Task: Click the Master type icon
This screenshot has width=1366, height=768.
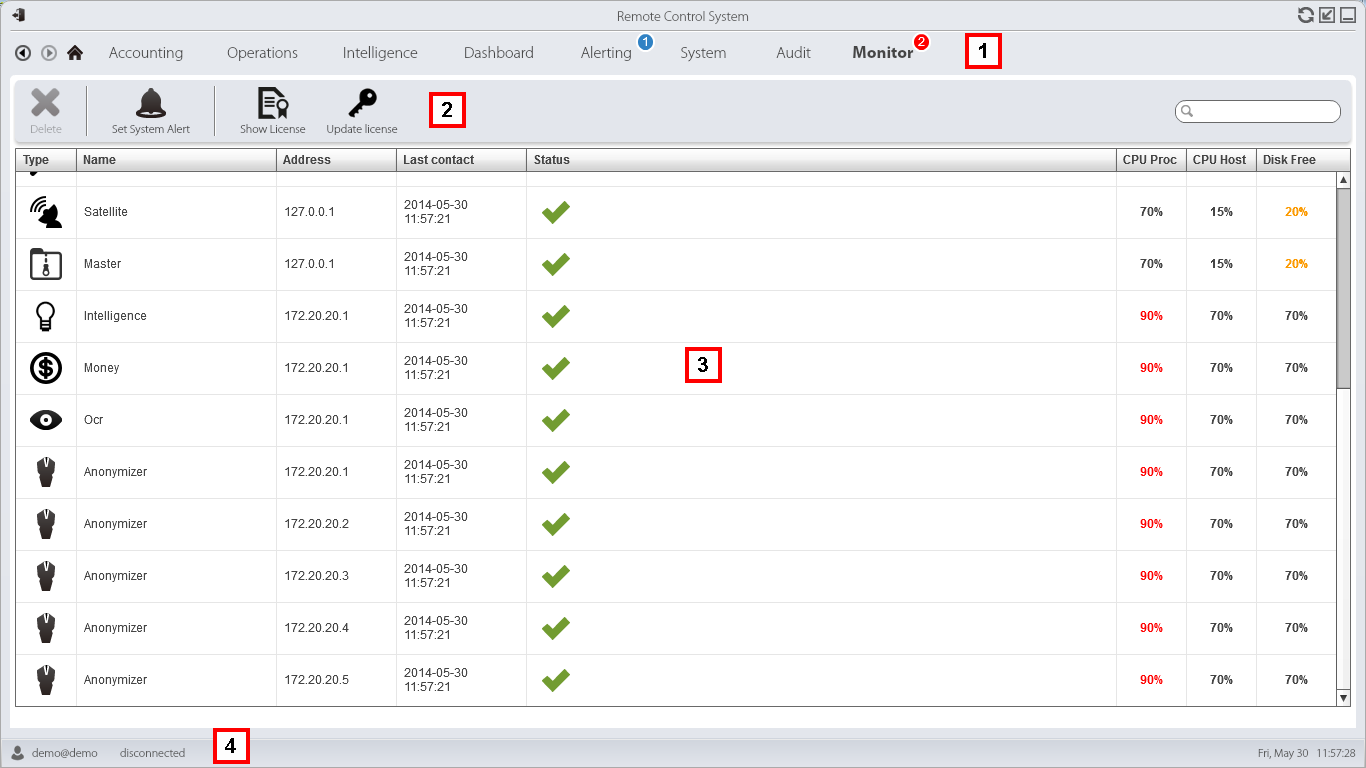Action: click(x=46, y=264)
